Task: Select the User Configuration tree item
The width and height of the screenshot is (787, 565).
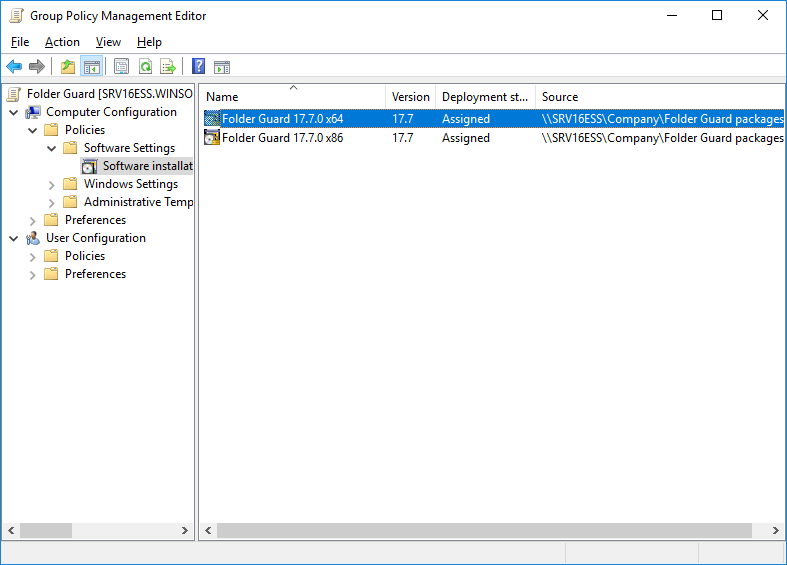Action: 96,238
